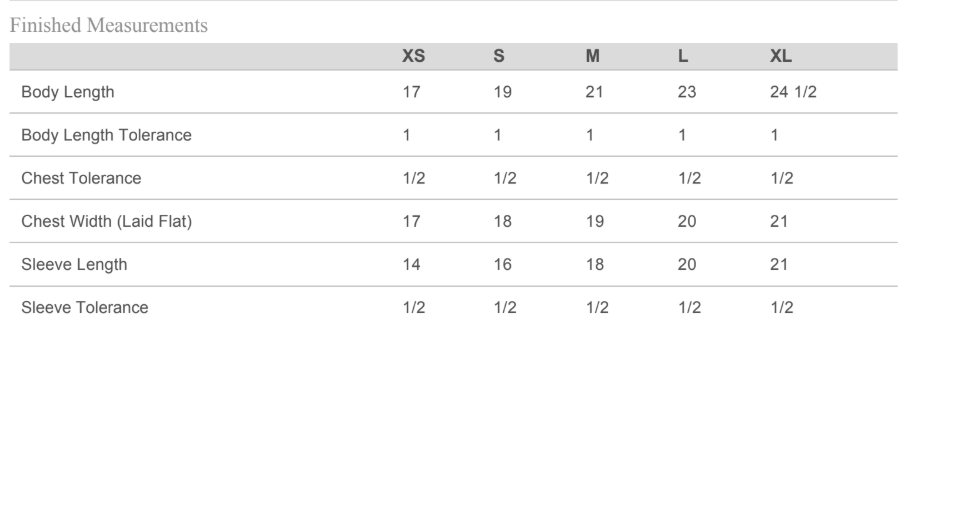The height and width of the screenshot is (523, 956).
Task: Click the XL Chest Tolerance value 1/2
Action: (x=782, y=178)
